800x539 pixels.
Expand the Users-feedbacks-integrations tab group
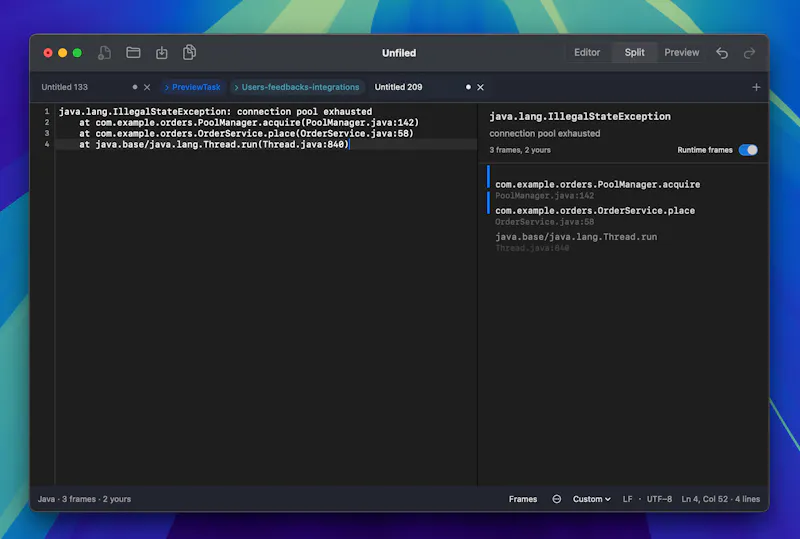click(x=297, y=87)
